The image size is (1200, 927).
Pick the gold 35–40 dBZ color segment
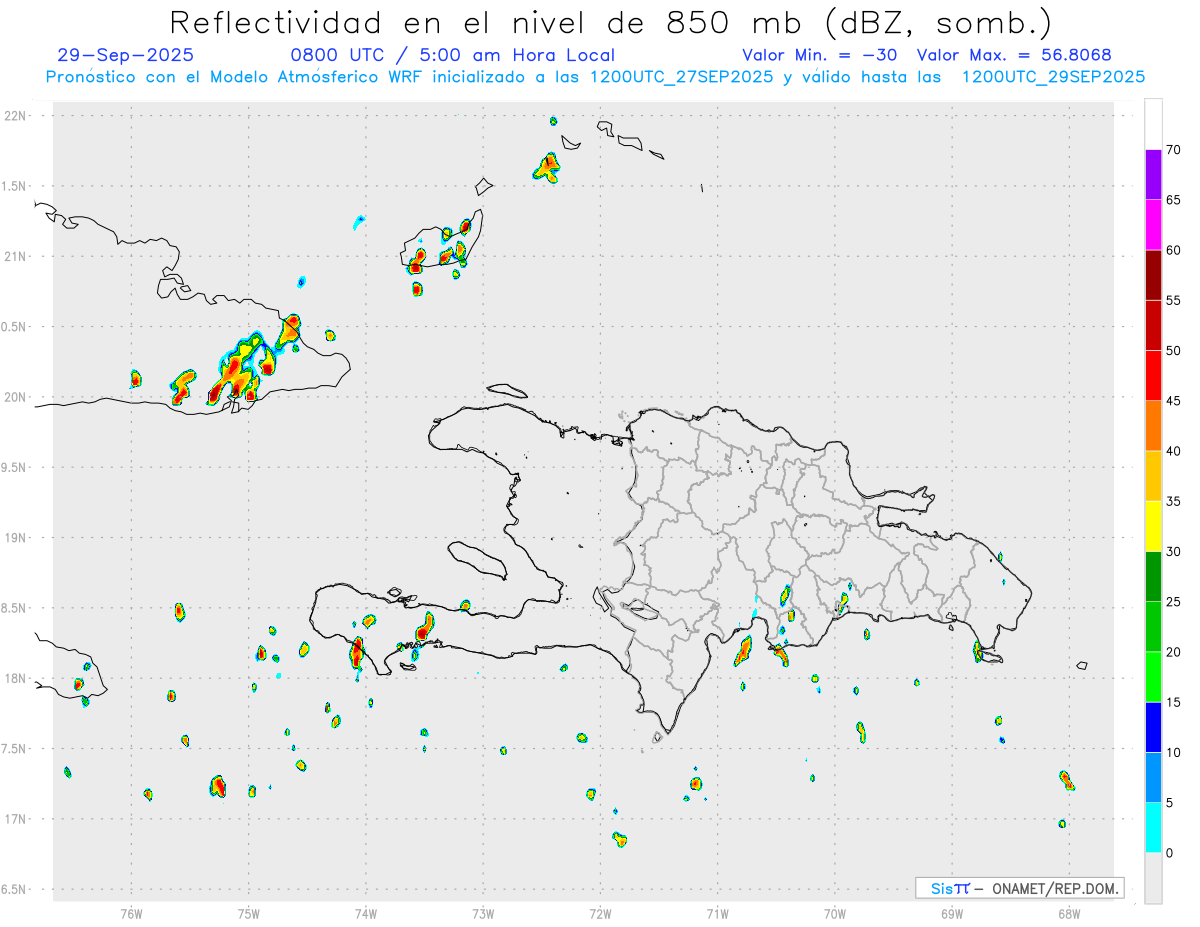pyautogui.click(x=1153, y=476)
